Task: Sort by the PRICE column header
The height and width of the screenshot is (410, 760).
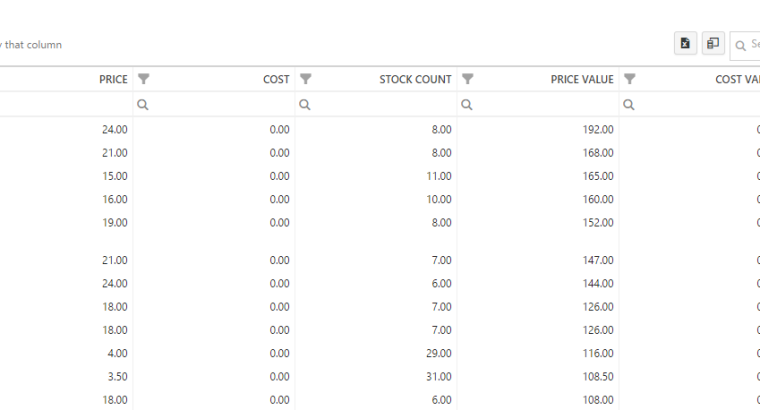Action: (x=113, y=79)
